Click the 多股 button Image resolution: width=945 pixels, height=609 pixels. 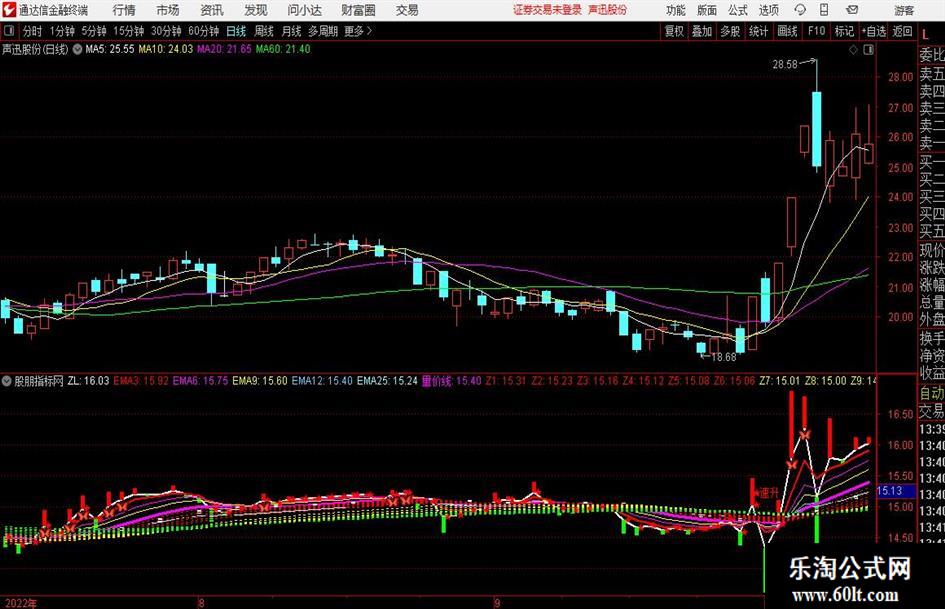pos(730,31)
